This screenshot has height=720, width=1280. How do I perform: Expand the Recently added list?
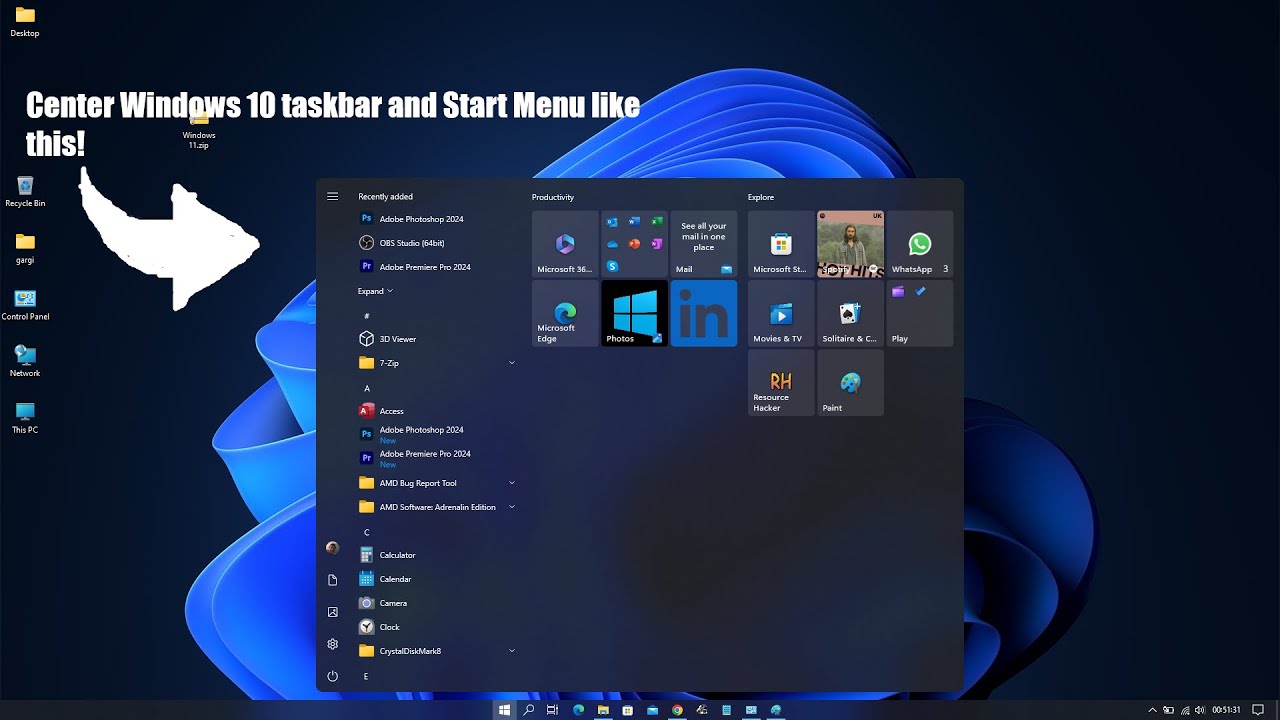coord(375,291)
